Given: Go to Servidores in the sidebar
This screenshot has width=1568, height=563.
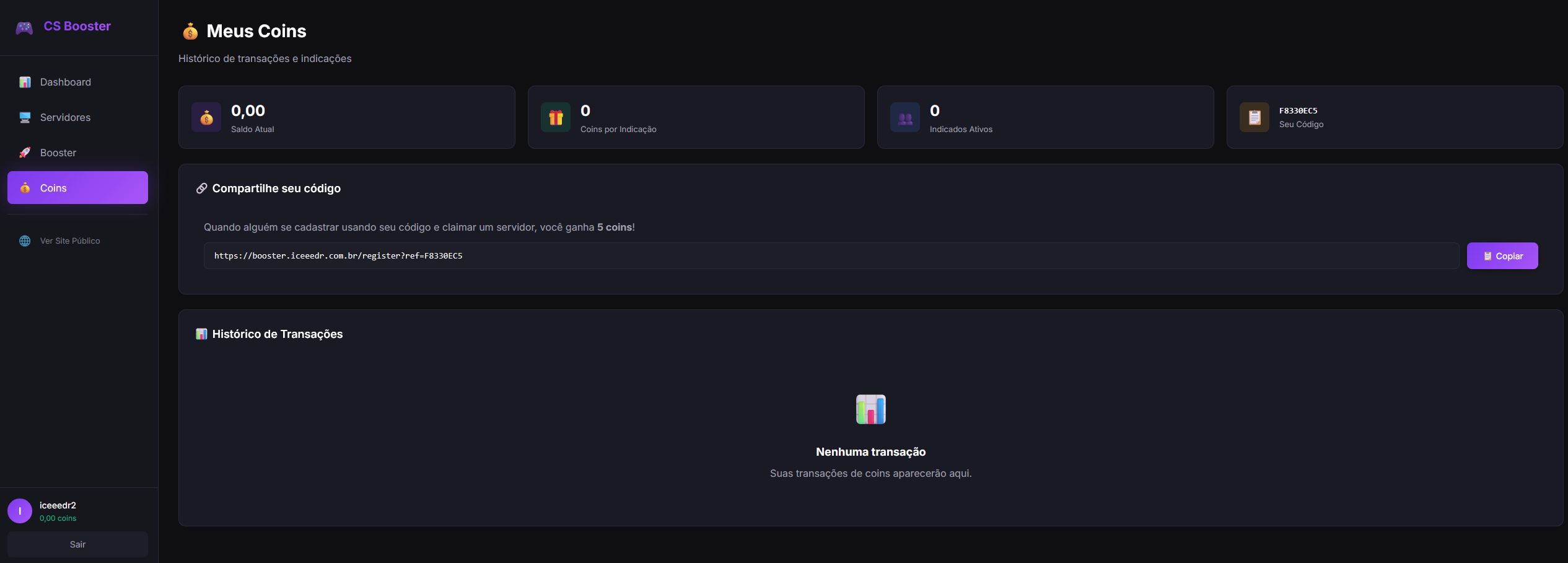Looking at the screenshot, I should click(65, 117).
